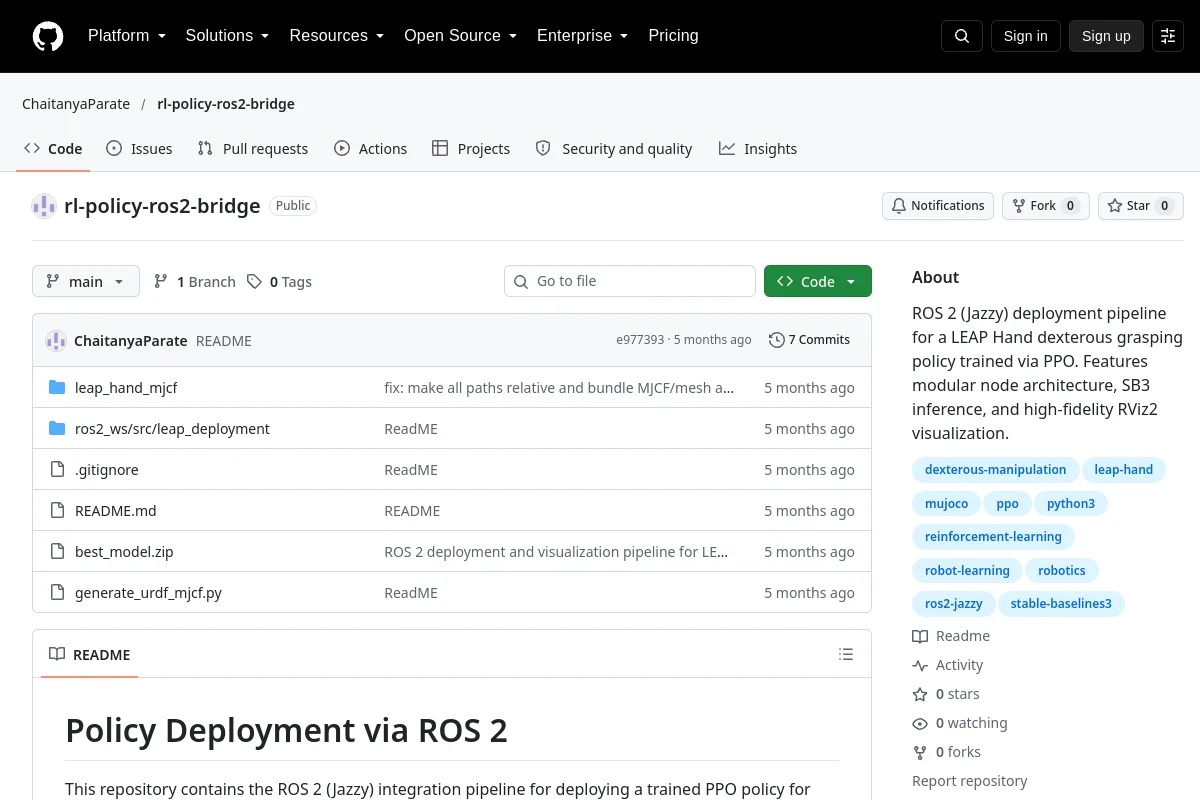Viewport: 1200px width, 800px height.
Task: Focus the Go to file search field
Action: [x=630, y=282]
